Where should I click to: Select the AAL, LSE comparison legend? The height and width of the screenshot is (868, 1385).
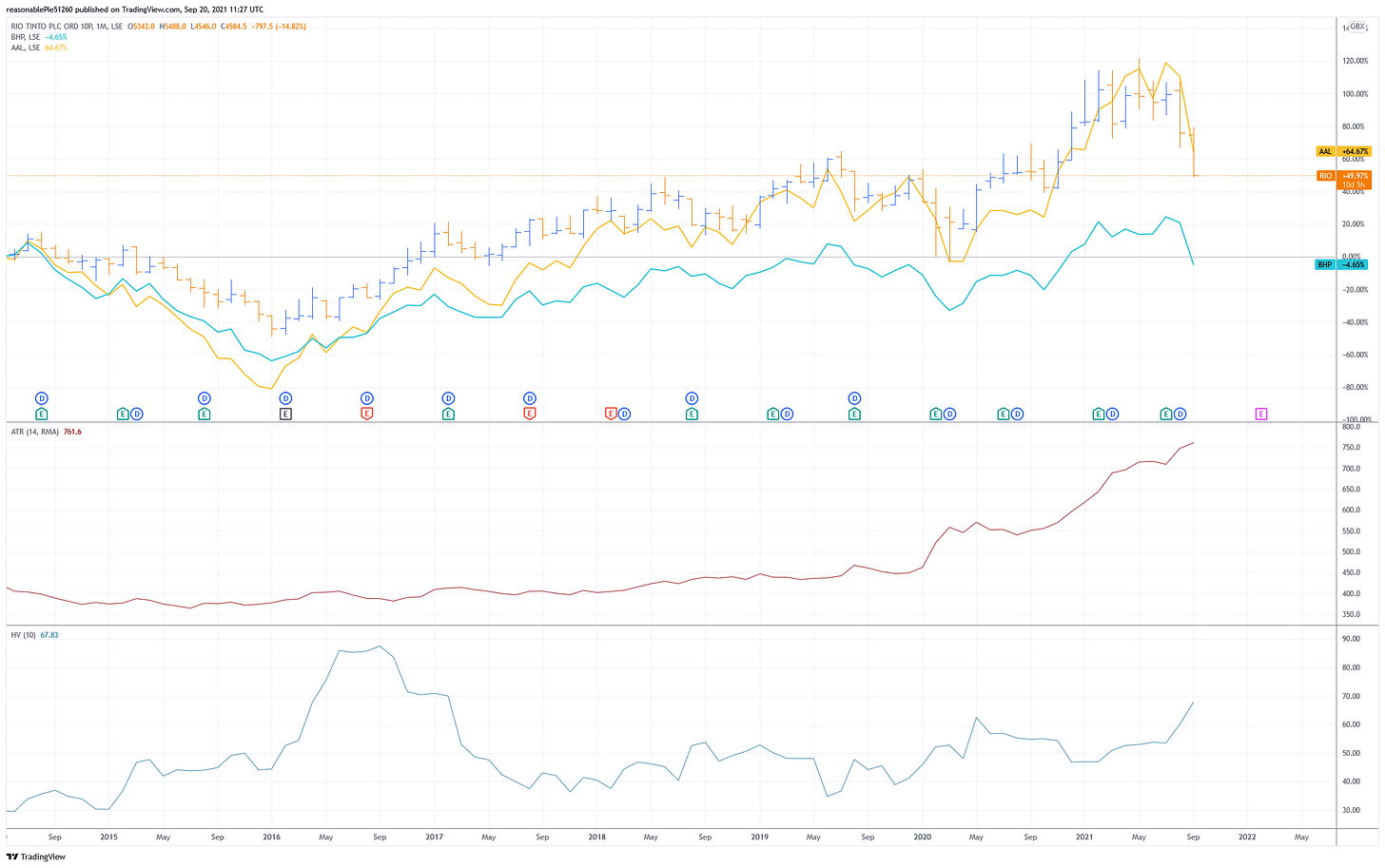pyautogui.click(x=25, y=48)
